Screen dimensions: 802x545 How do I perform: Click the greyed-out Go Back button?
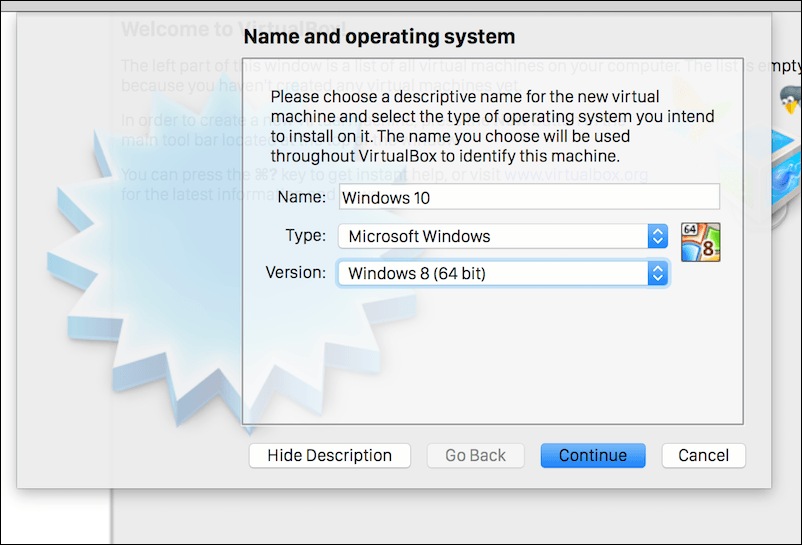click(x=475, y=455)
